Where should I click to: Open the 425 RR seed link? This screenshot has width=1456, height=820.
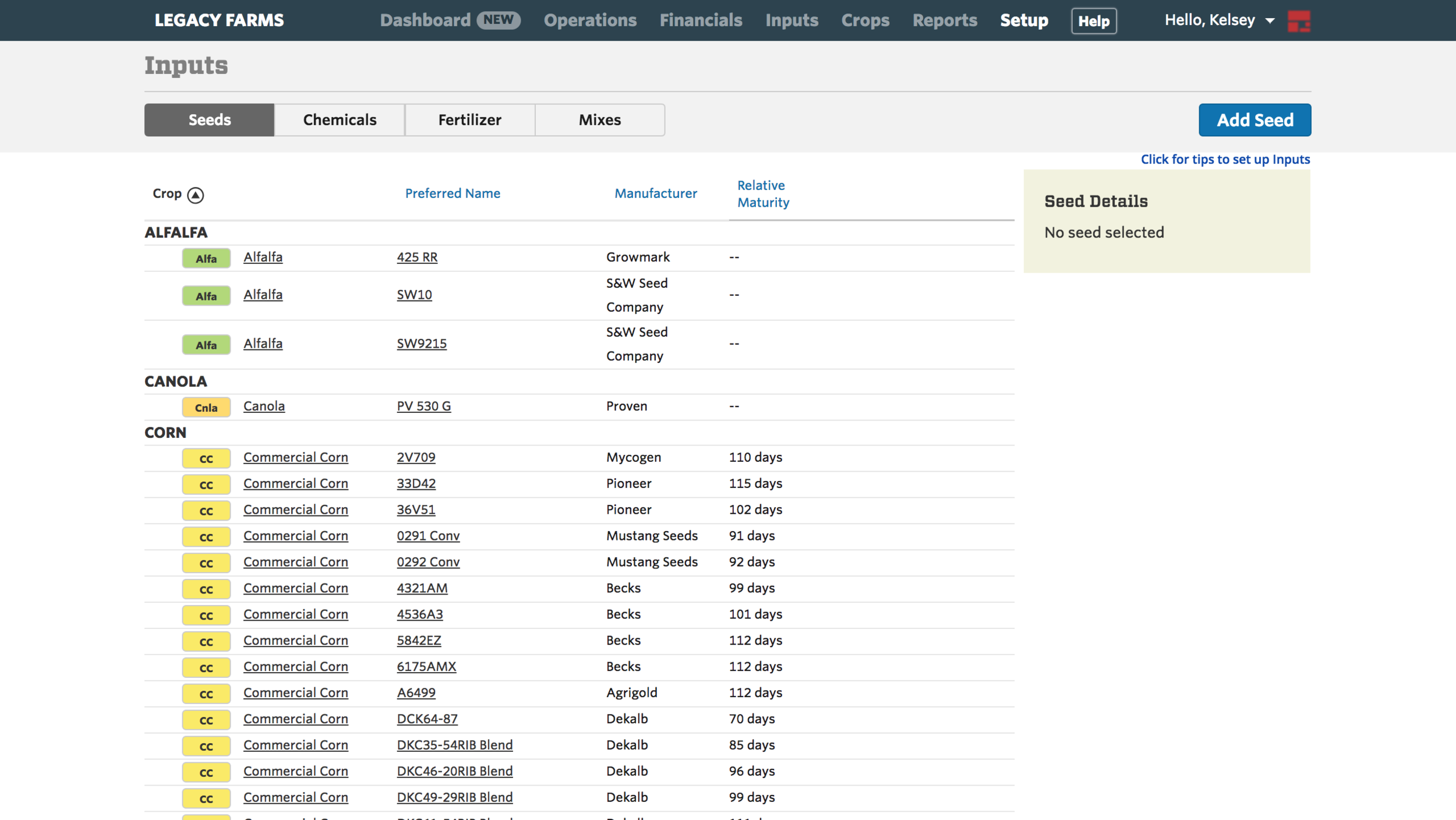(417, 257)
